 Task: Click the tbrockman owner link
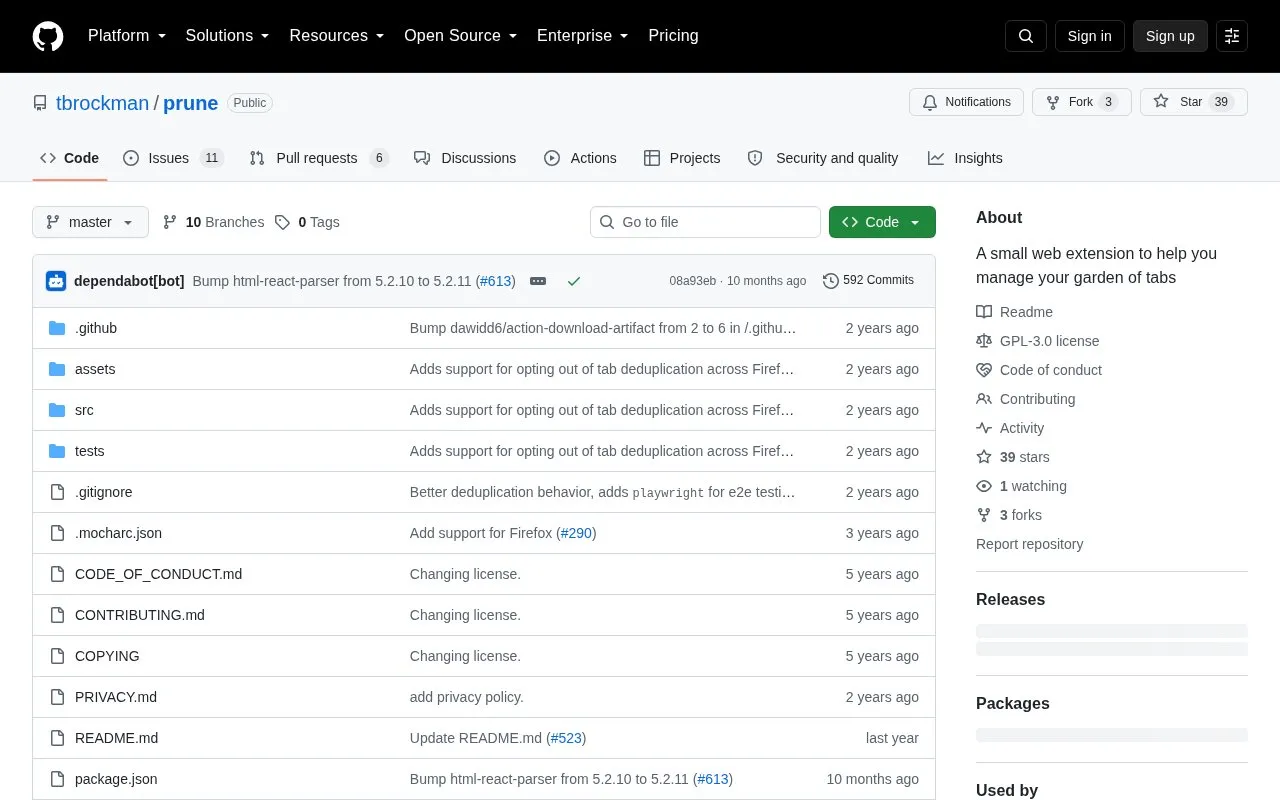point(102,103)
